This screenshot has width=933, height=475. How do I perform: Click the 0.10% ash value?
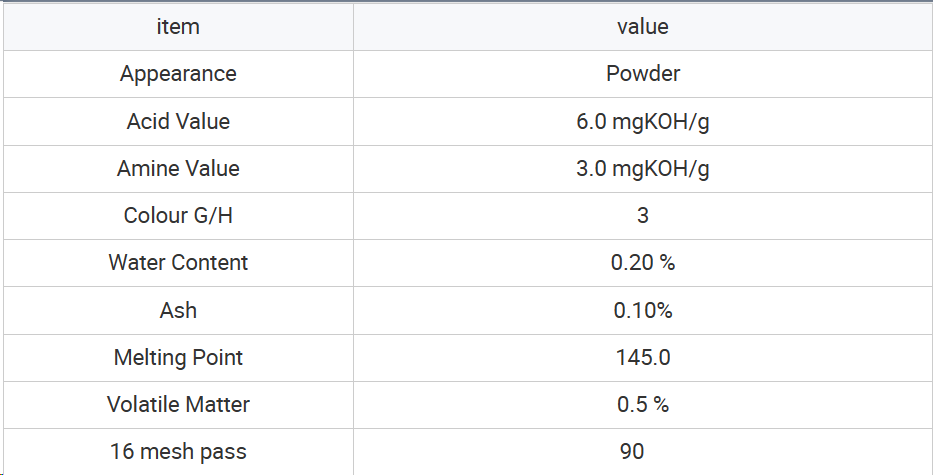(643, 310)
